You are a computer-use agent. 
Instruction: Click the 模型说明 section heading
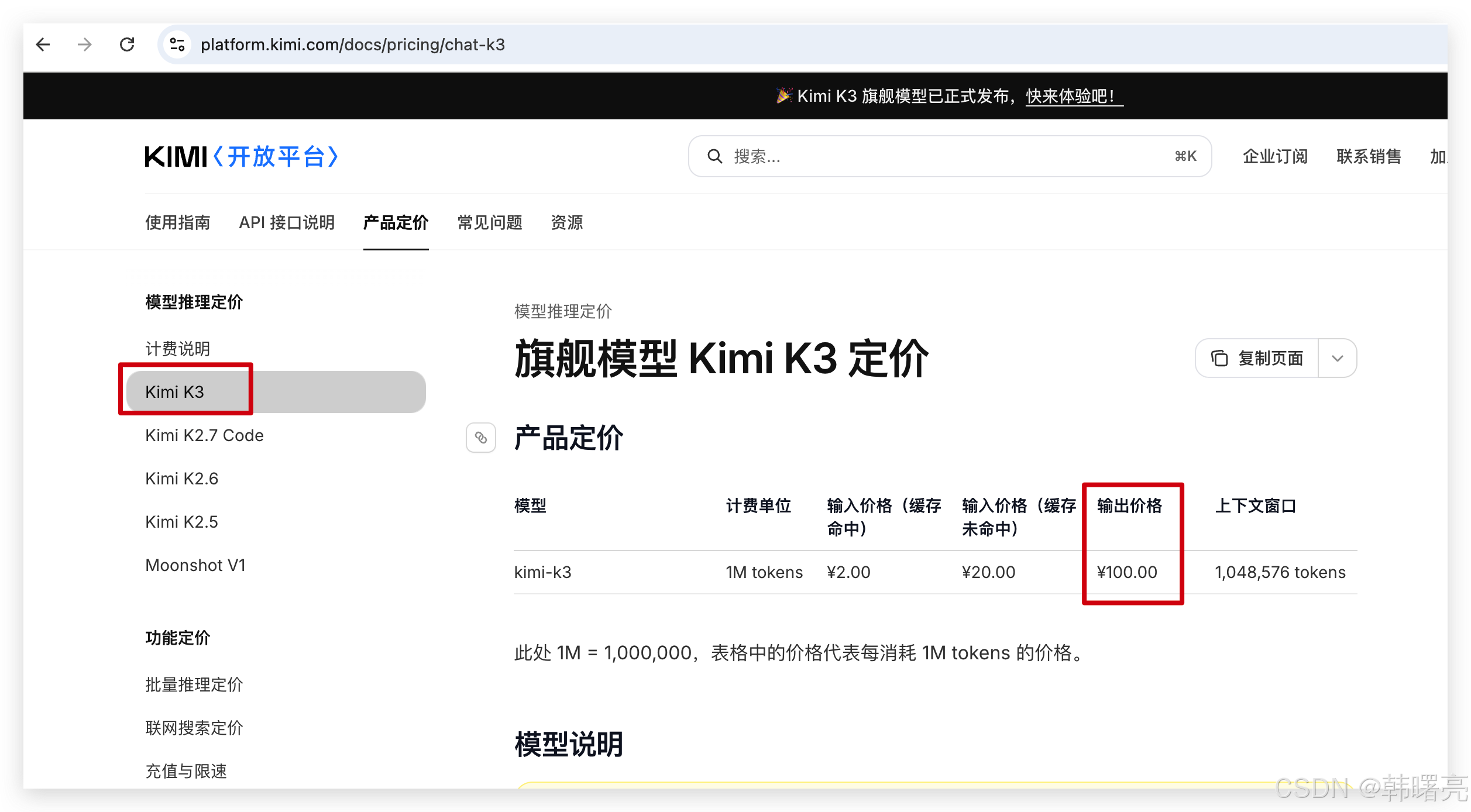pos(569,744)
